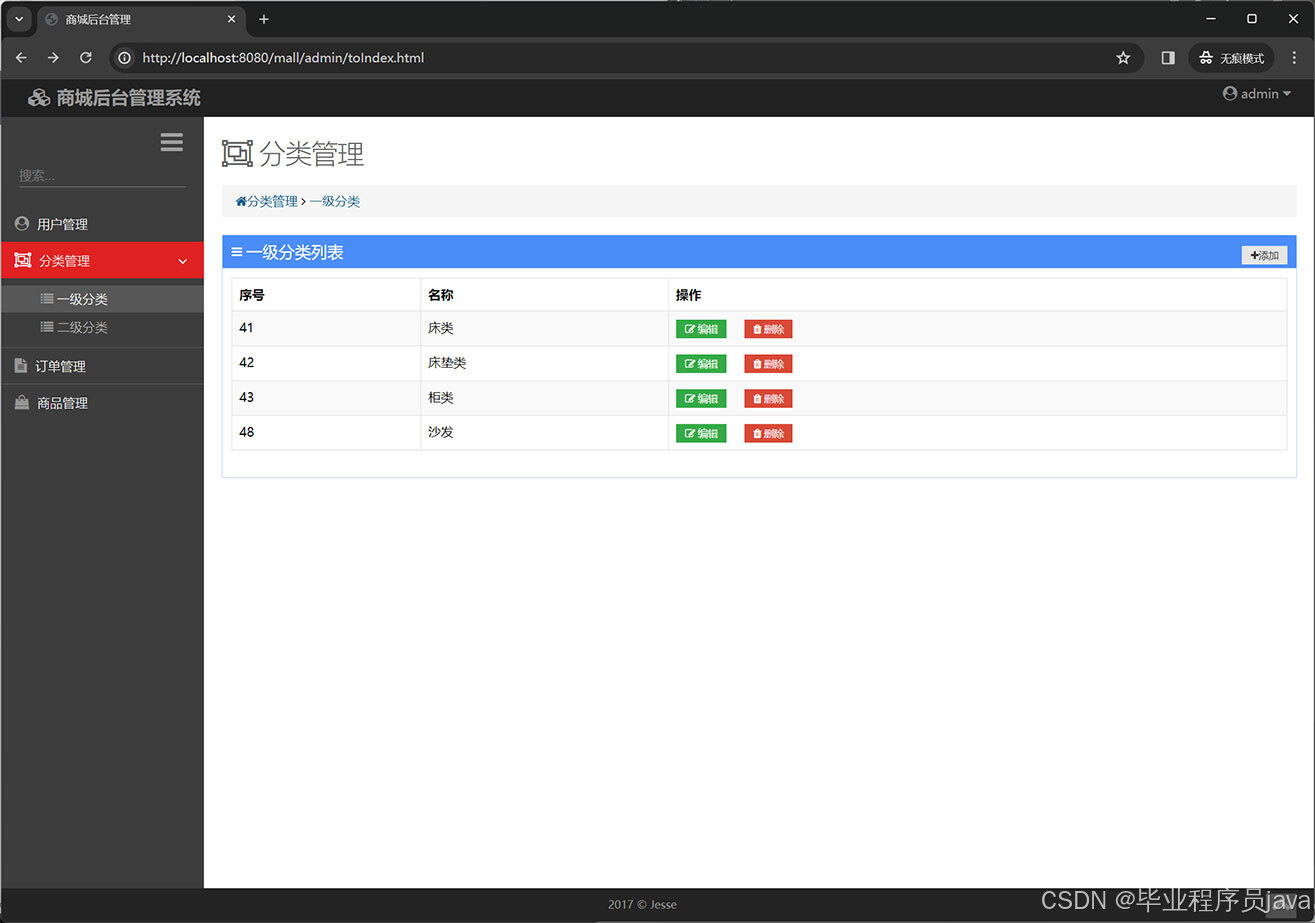Click the chevron next to 分类管理
The image size is (1315, 923).
pos(182,261)
